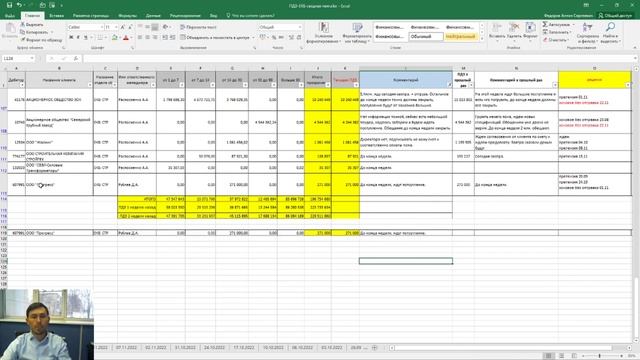The image size is (640, 360).
Task: Click the Save icon in quick access toolbar
Action: point(9,5)
